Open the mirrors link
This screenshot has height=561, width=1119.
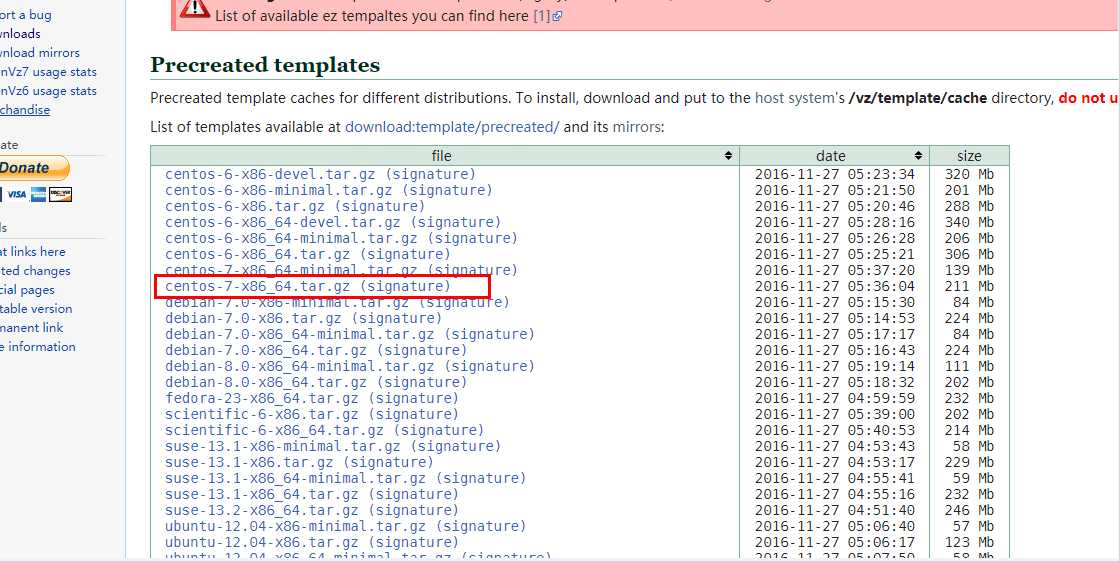click(636, 127)
